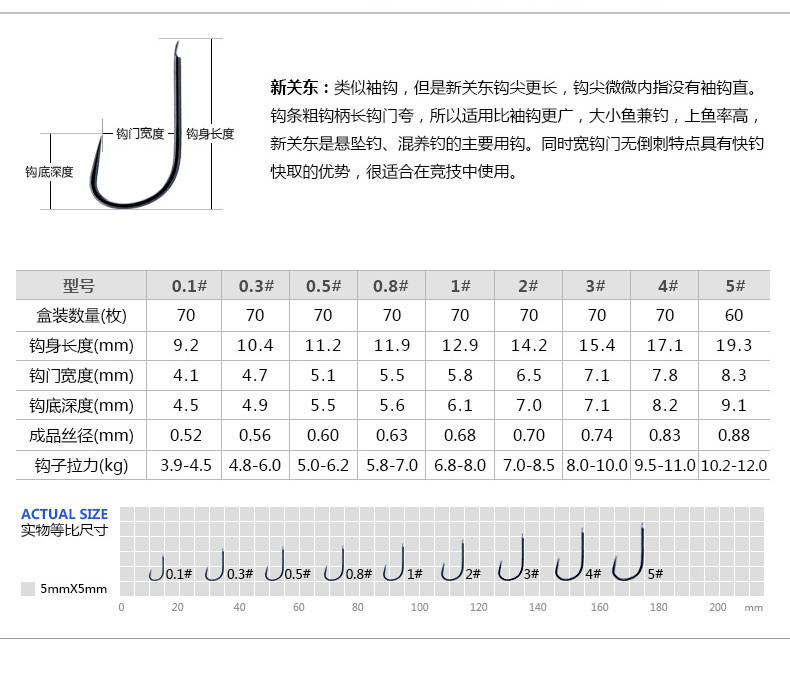Click the 钩身长度 label on the diagram

pos(210,133)
